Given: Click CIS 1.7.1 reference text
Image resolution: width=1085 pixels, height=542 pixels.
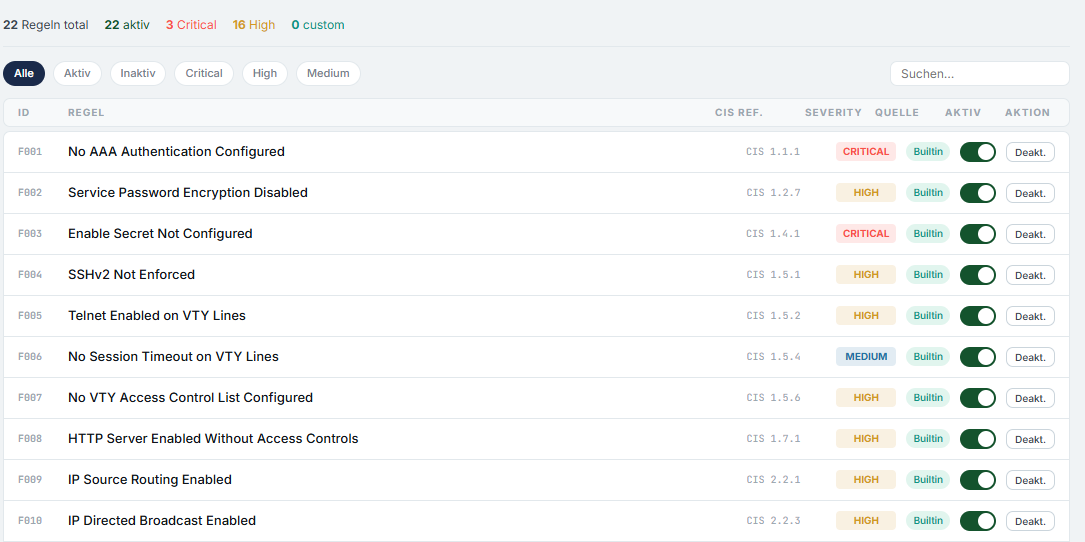Looking at the screenshot, I should click(773, 439).
